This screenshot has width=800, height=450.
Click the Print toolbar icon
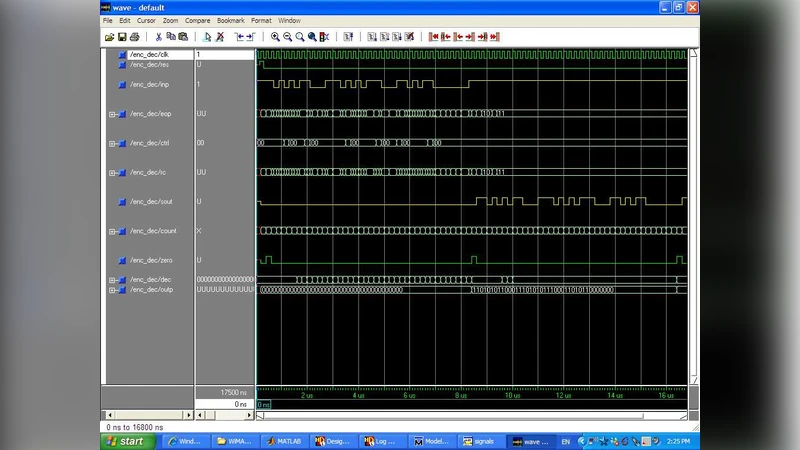tap(135, 37)
